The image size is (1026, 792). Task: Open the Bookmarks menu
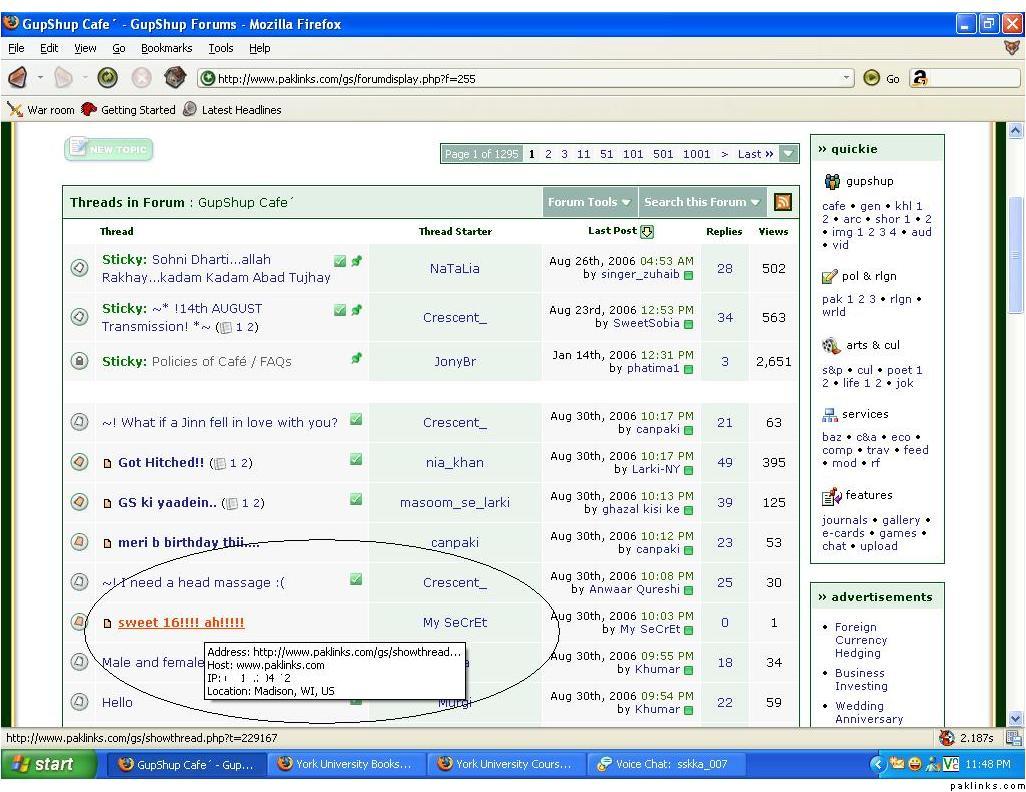coord(166,48)
